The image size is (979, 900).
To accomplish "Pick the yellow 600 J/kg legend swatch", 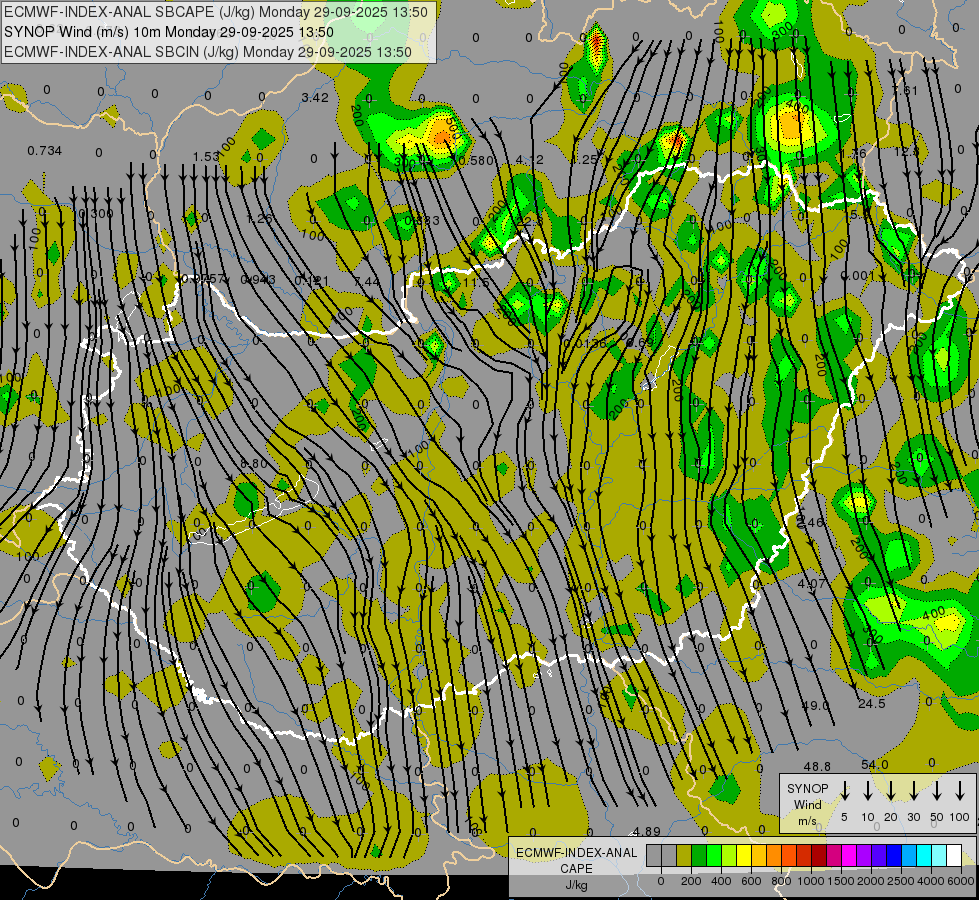I will click(x=744, y=856).
